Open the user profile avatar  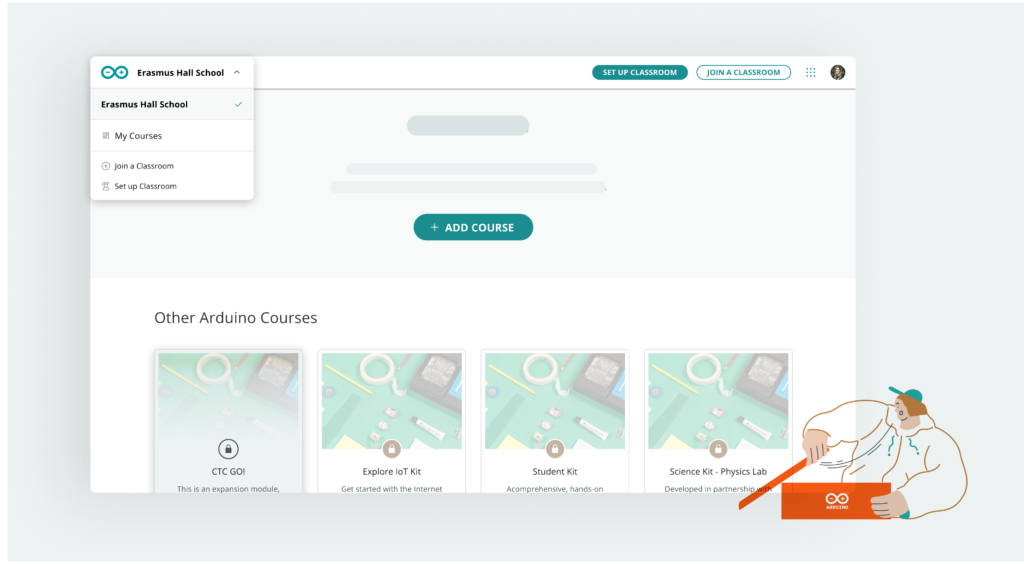[x=838, y=72]
